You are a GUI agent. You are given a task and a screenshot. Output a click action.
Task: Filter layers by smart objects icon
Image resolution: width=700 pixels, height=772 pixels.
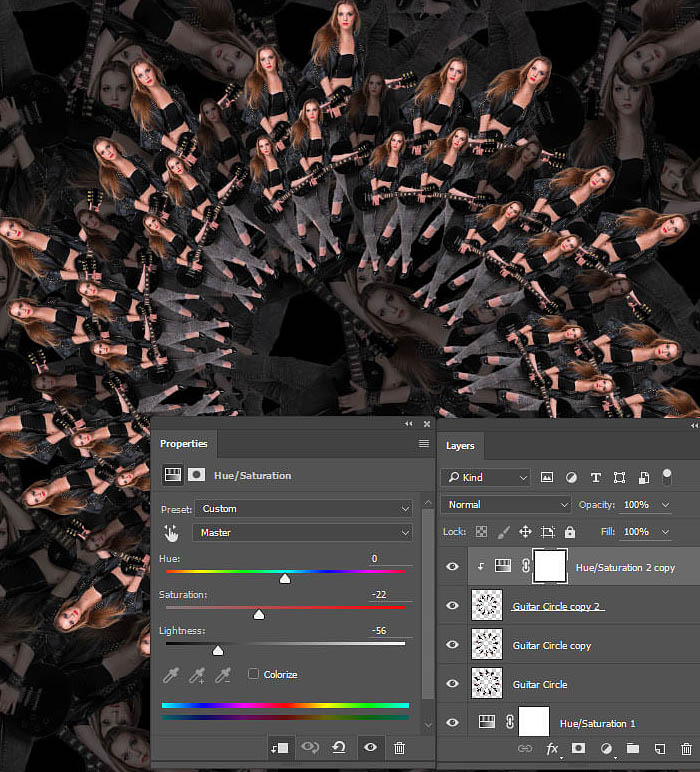[643, 478]
